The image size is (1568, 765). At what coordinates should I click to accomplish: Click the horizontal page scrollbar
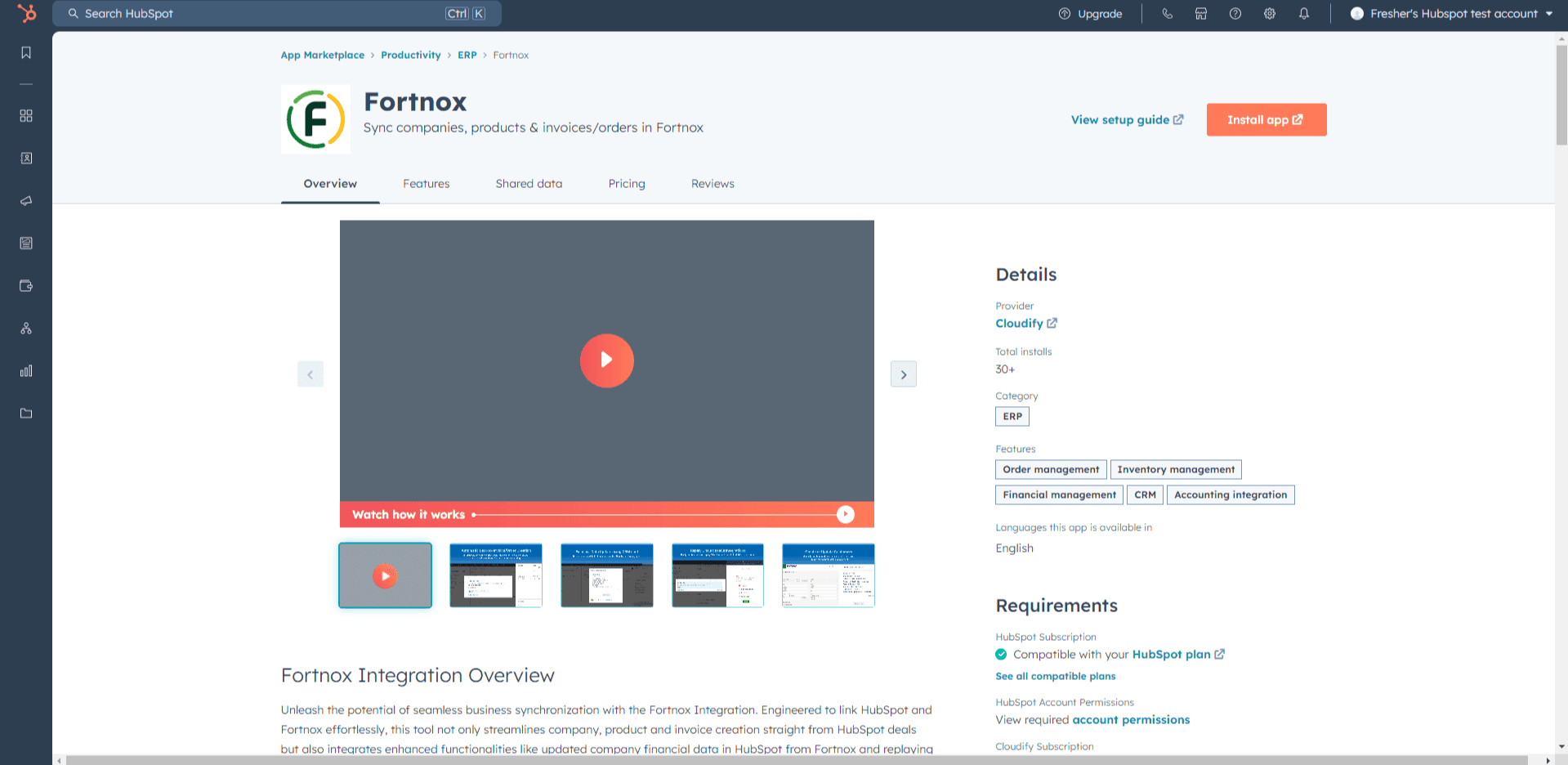click(x=797, y=760)
